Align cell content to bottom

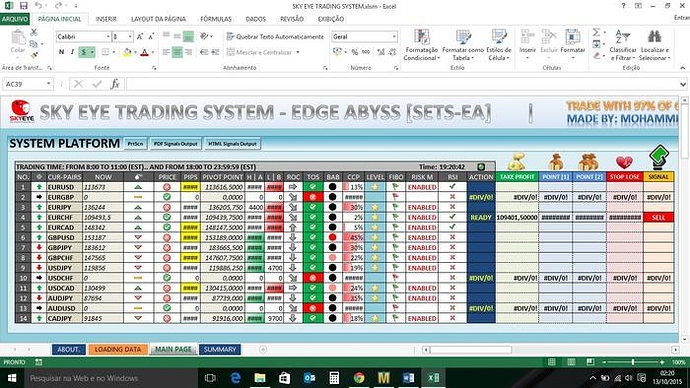pyautogui.click(x=188, y=36)
